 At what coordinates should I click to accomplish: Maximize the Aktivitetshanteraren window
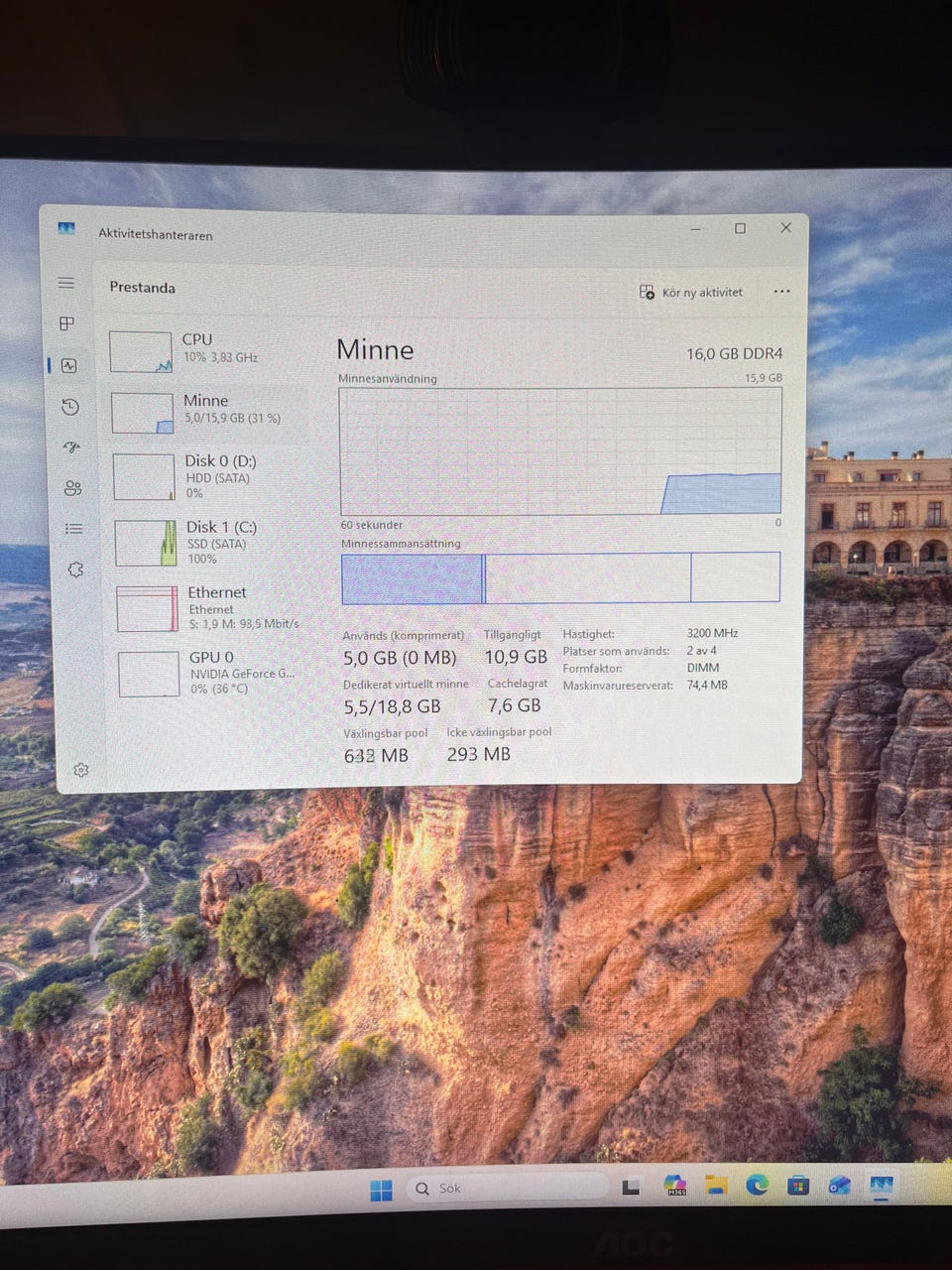tap(740, 228)
